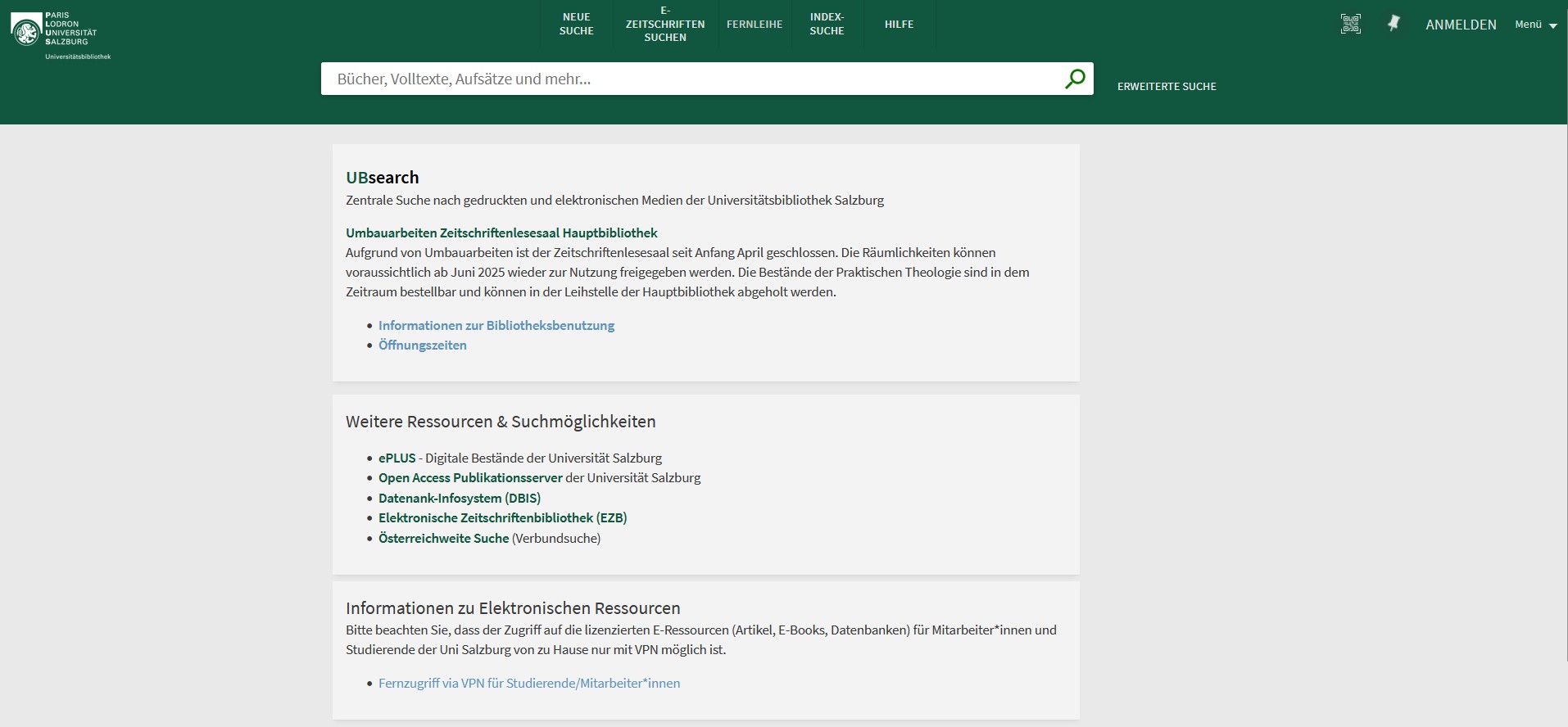Visit the Open Access Publikationsserver link

click(x=469, y=477)
